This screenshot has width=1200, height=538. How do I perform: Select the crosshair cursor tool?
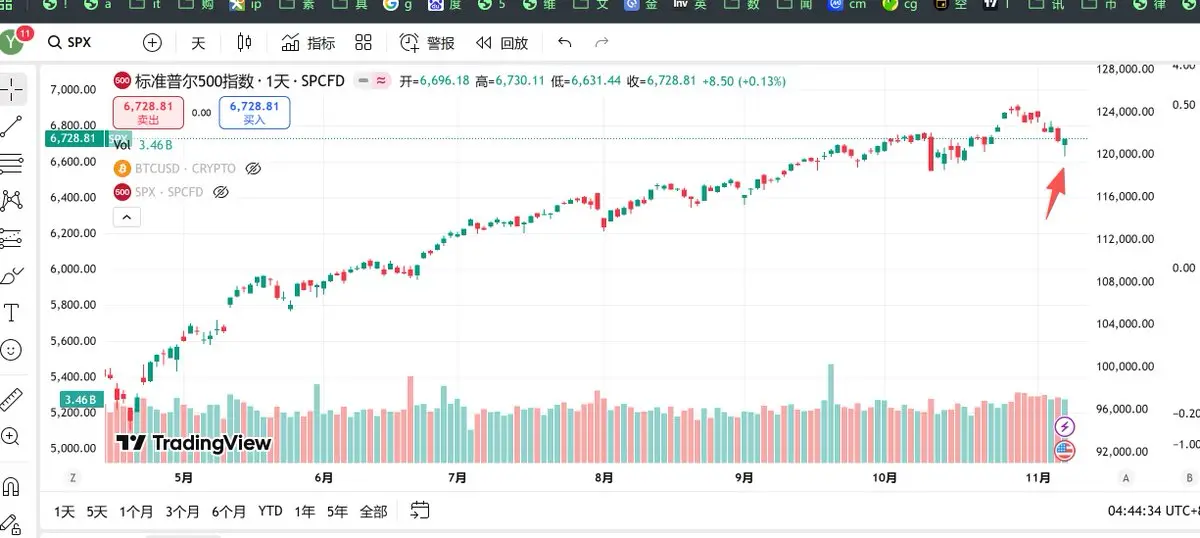[x=12, y=88]
